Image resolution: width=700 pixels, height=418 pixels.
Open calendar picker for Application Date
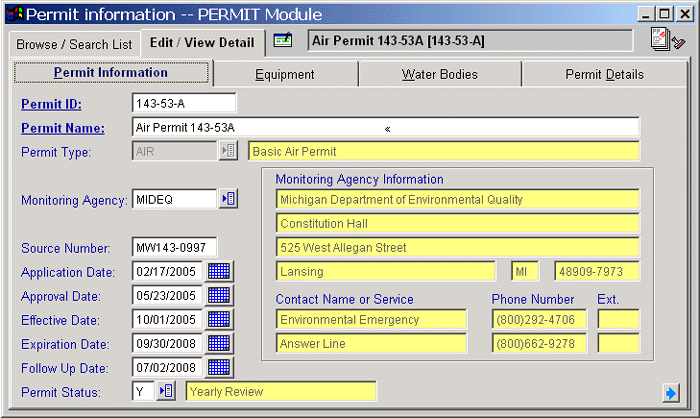tap(219, 271)
